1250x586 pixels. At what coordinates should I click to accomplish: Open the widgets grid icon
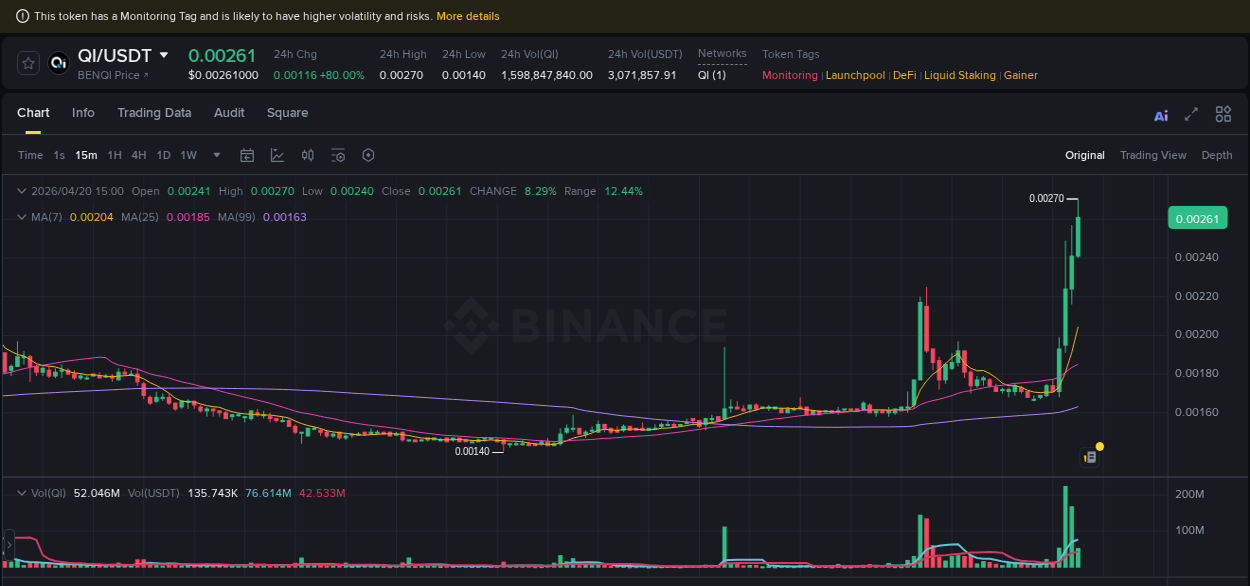pos(1223,114)
